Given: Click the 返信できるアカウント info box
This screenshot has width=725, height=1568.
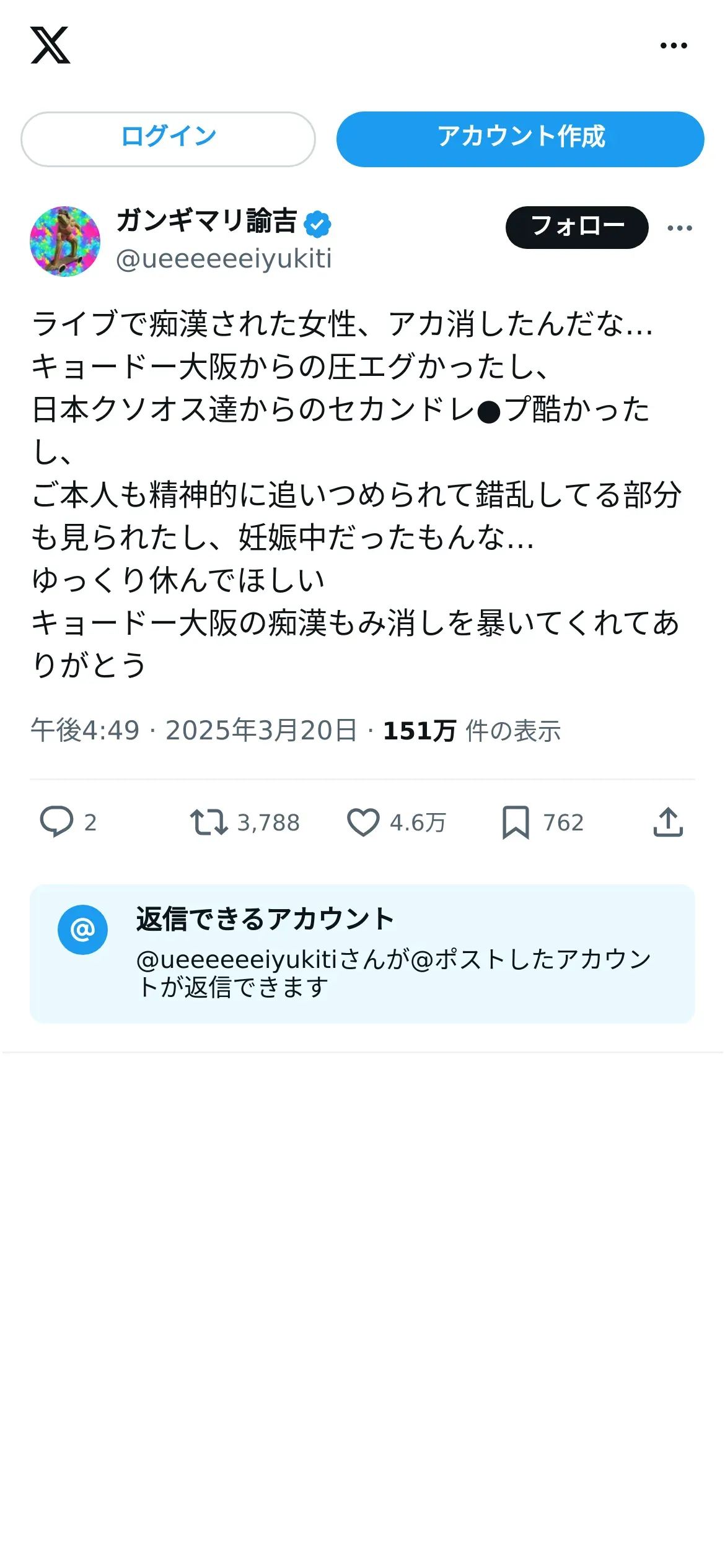Looking at the screenshot, I should (362, 954).
